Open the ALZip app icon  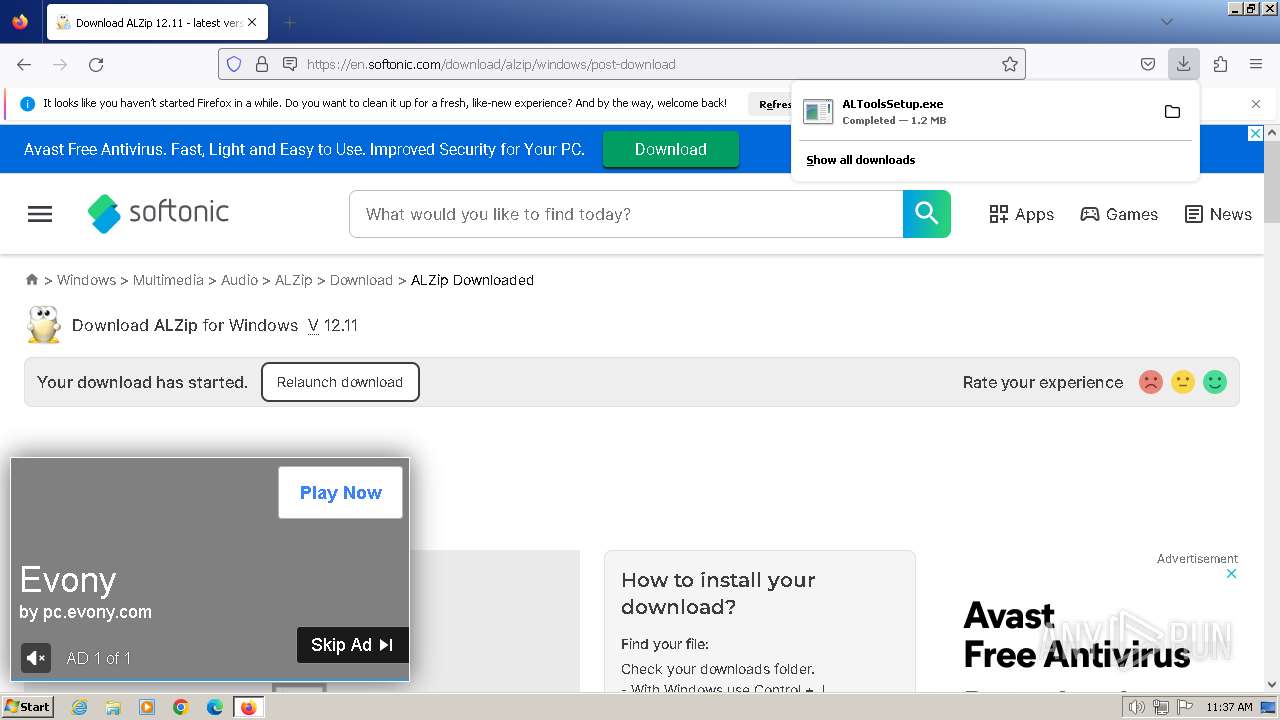(x=43, y=325)
